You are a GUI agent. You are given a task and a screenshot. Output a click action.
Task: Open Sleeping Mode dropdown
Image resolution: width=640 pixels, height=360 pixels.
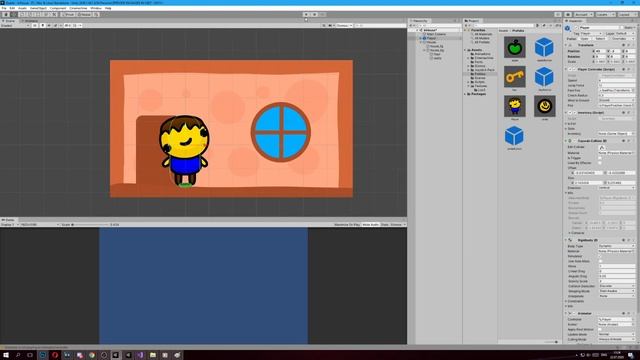click(616, 291)
